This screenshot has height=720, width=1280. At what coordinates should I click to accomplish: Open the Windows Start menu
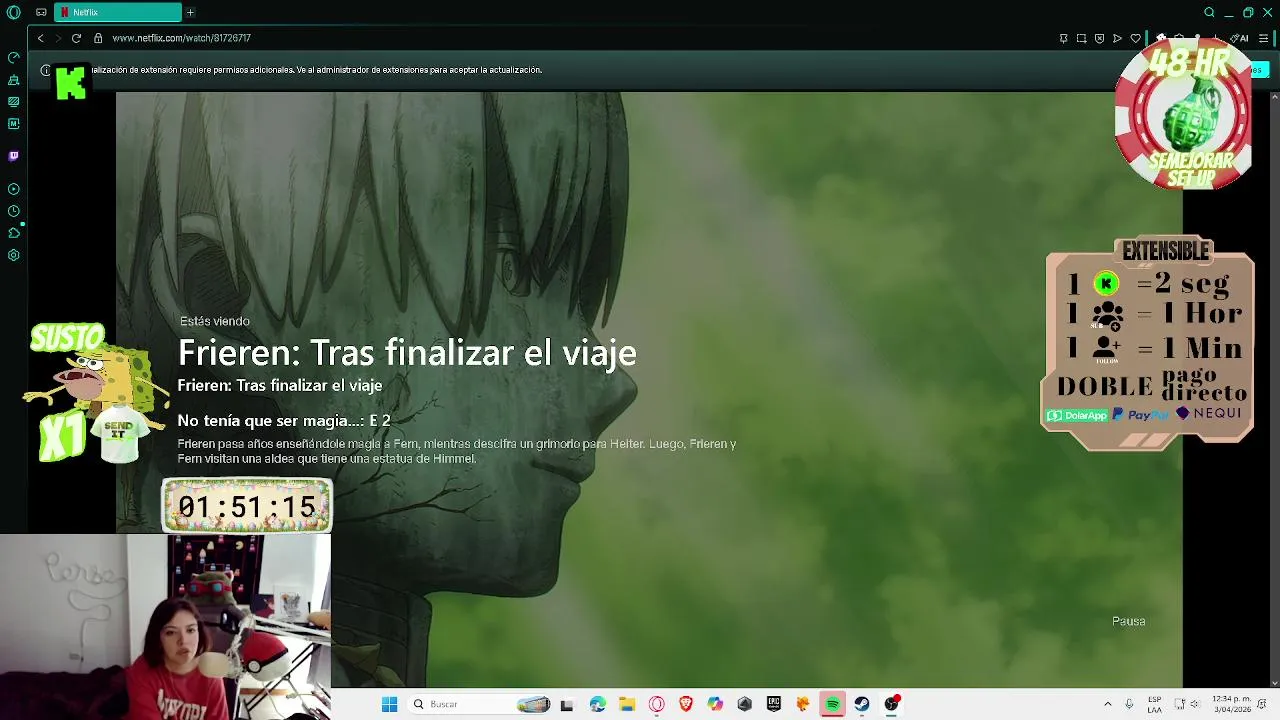(x=389, y=704)
